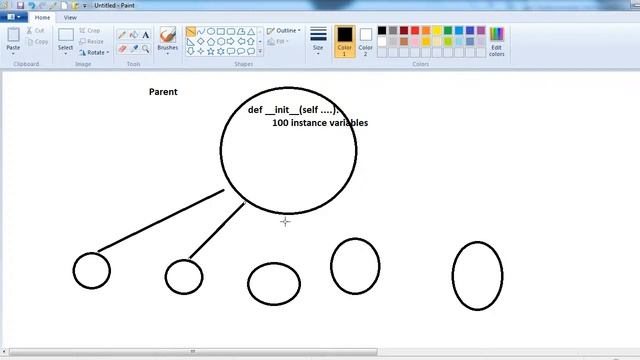This screenshot has height=360, width=640.
Task: Choose the Rectangle shape
Action: pos(221,31)
